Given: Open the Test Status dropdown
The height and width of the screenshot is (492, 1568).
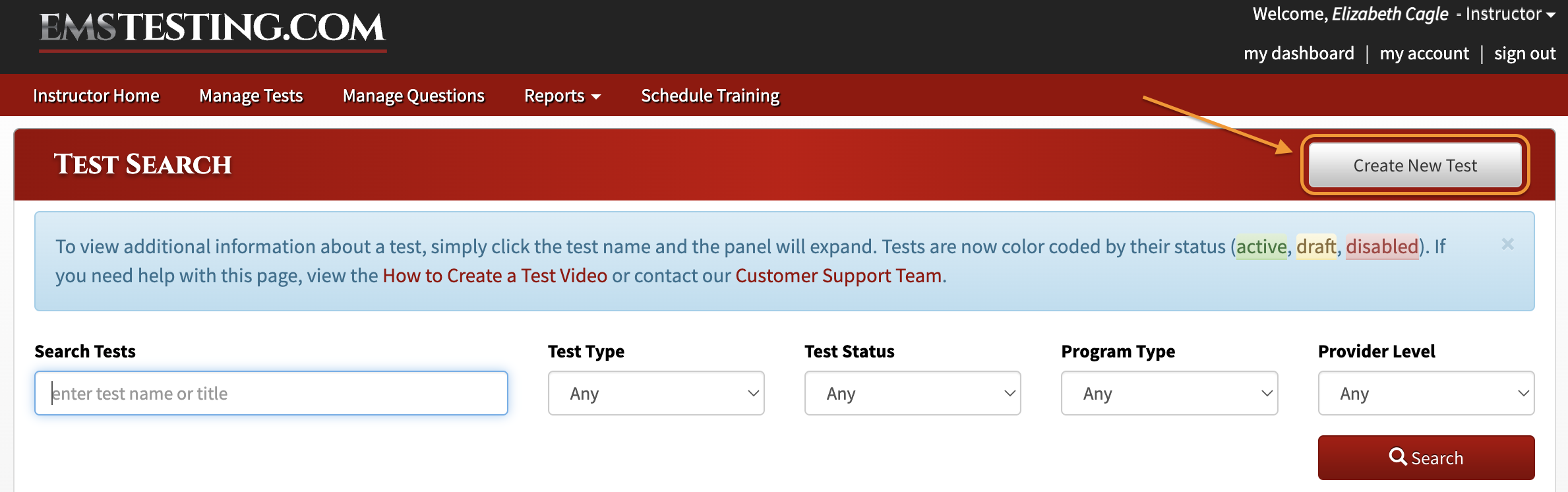Looking at the screenshot, I should click(x=912, y=393).
